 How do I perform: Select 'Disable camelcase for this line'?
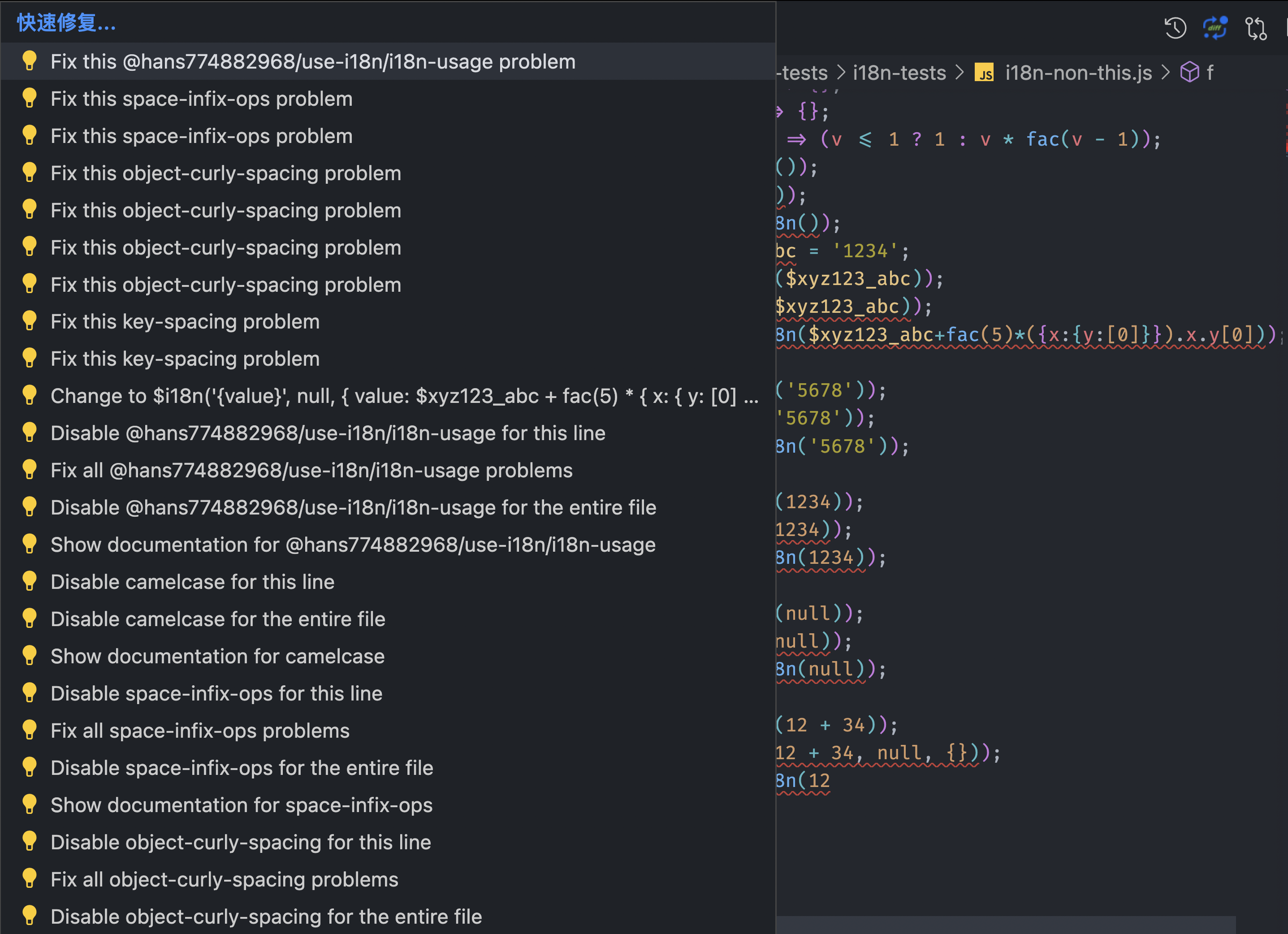click(x=192, y=582)
